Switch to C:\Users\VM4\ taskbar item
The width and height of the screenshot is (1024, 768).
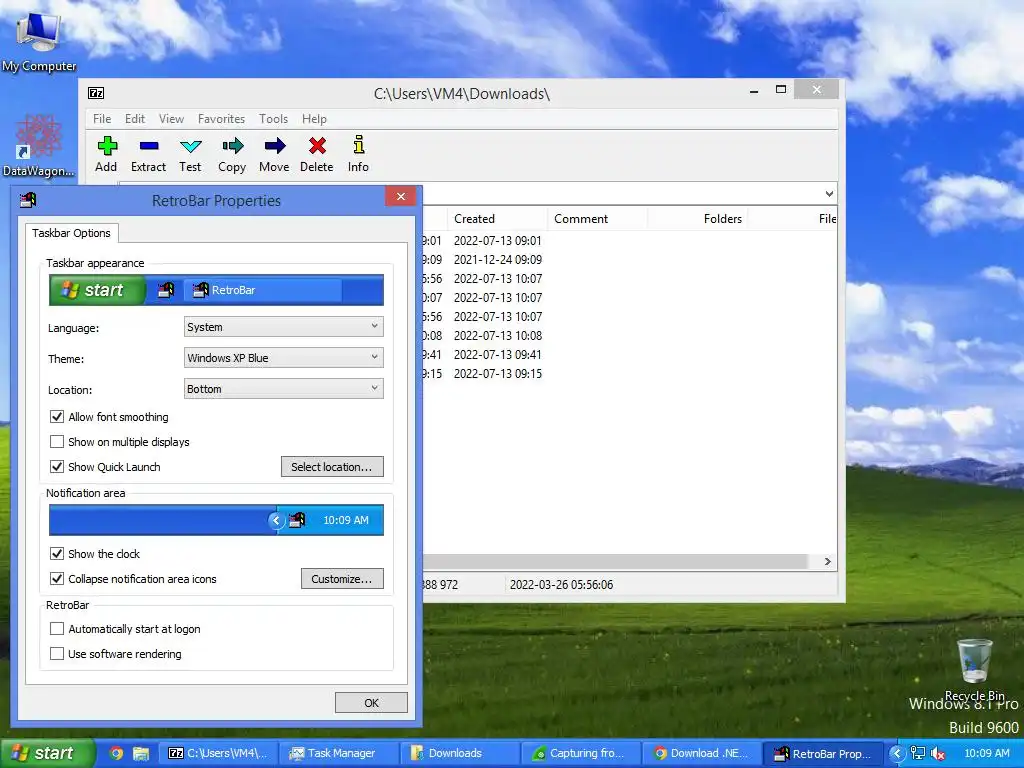point(218,753)
